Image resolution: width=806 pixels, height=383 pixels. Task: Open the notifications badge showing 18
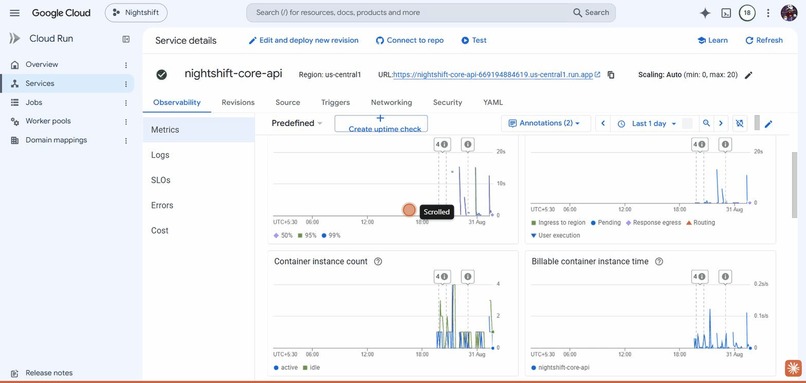click(x=747, y=13)
